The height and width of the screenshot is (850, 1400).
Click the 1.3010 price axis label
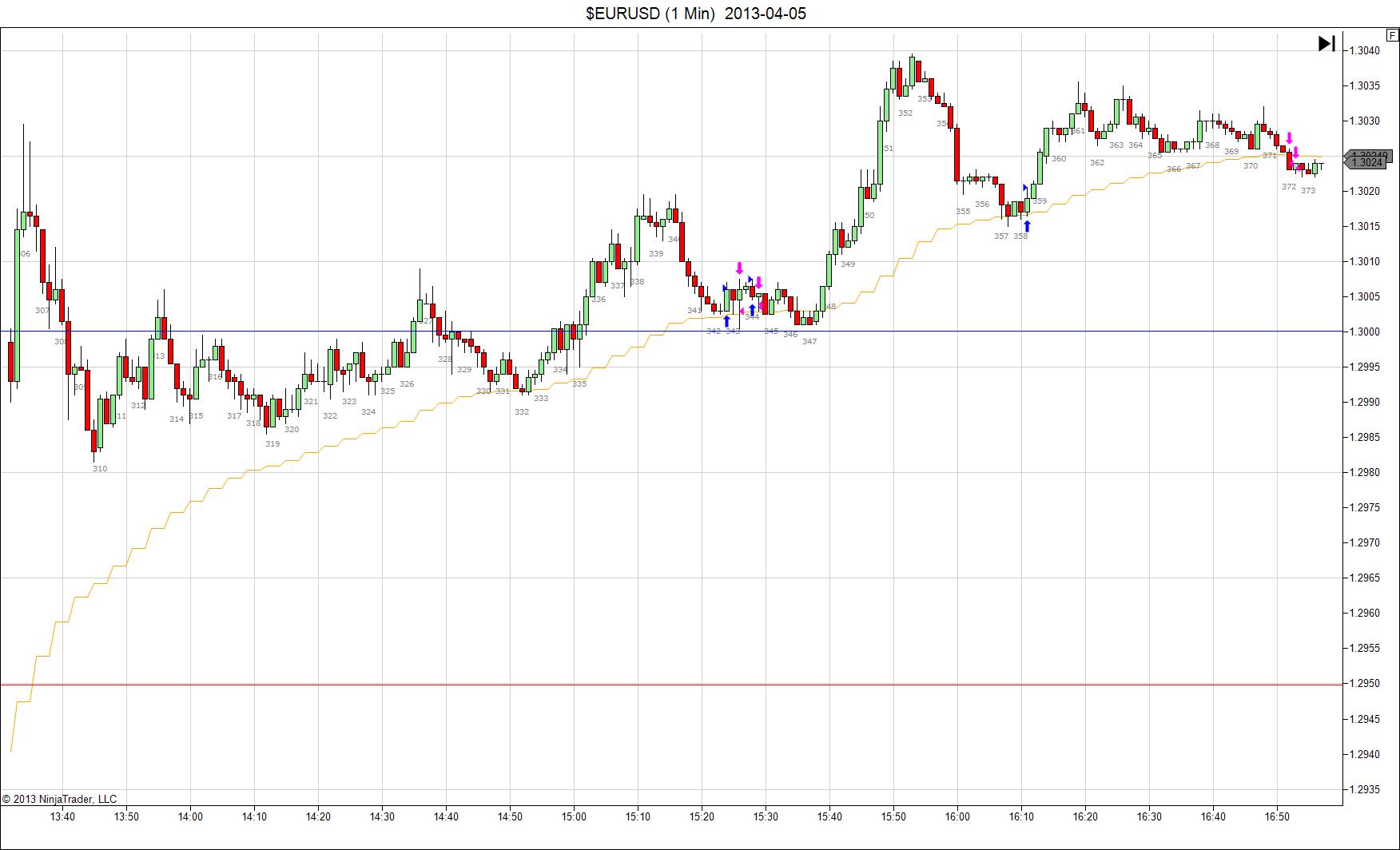point(1364,261)
